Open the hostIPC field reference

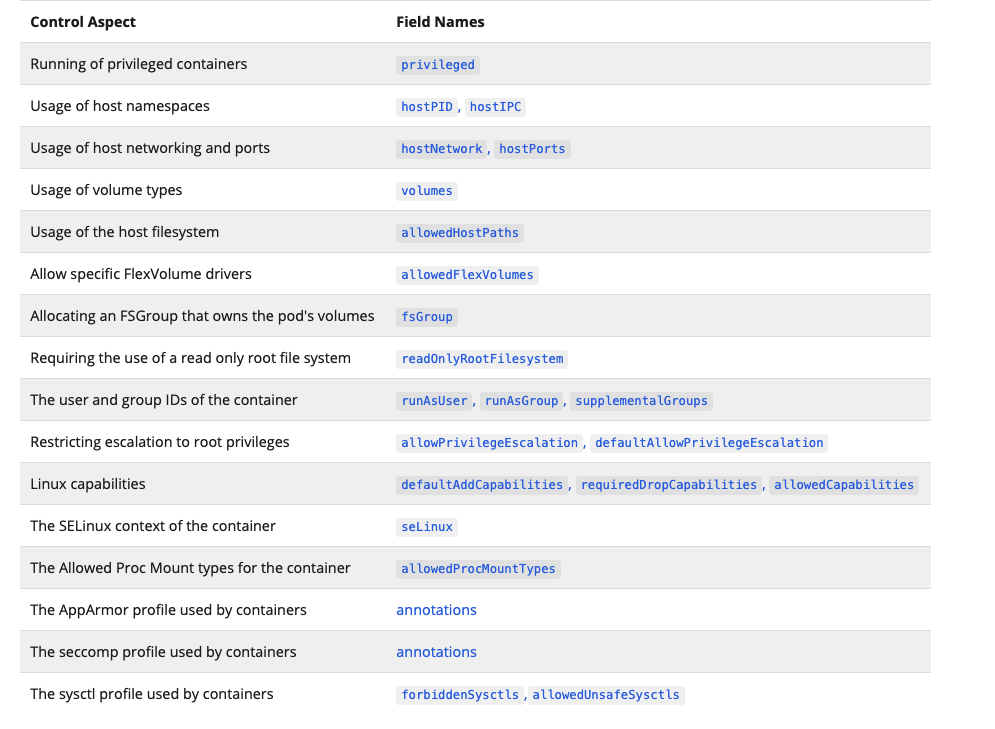[x=495, y=107]
